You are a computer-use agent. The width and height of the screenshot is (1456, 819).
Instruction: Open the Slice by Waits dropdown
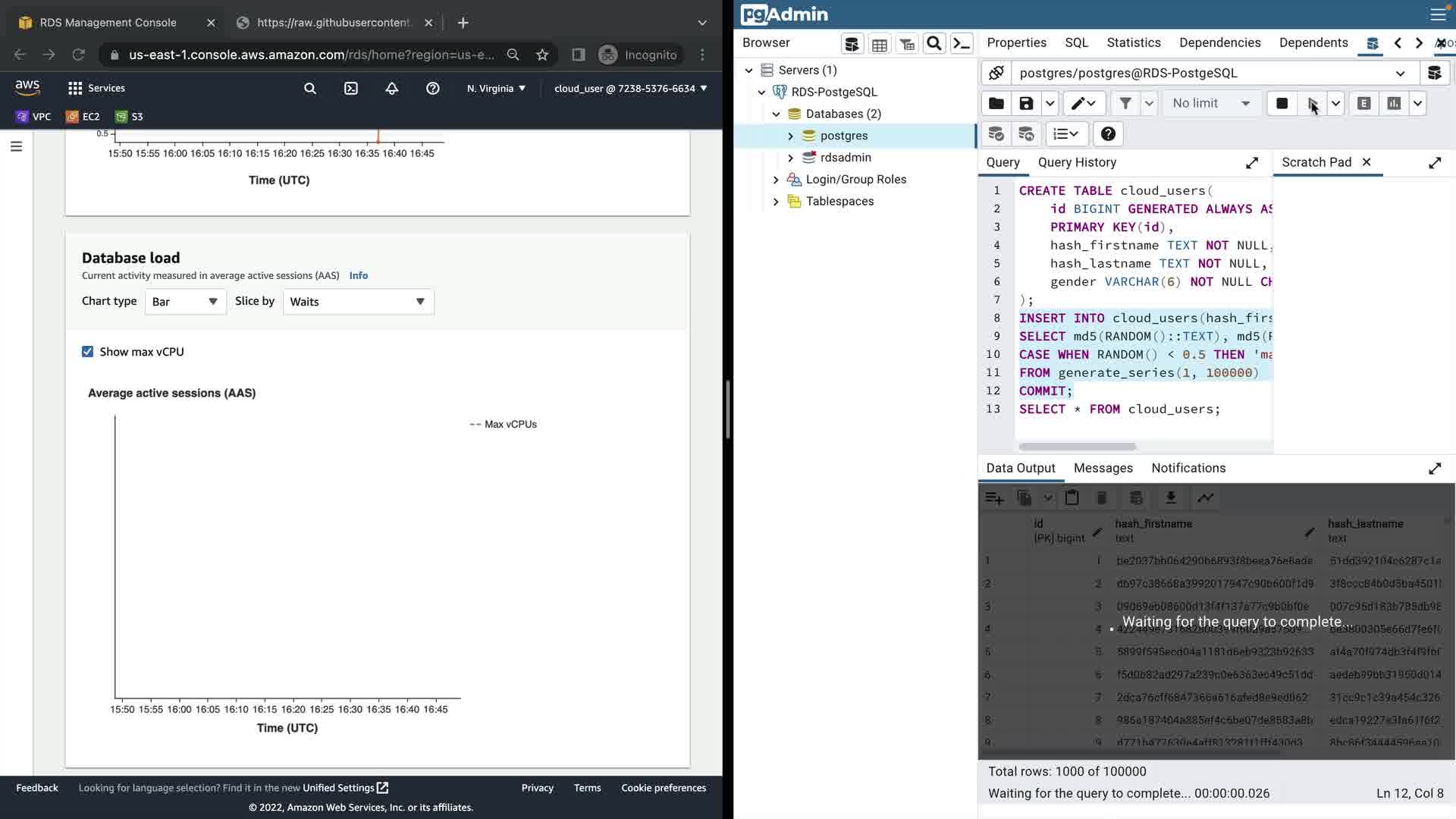pos(358,302)
